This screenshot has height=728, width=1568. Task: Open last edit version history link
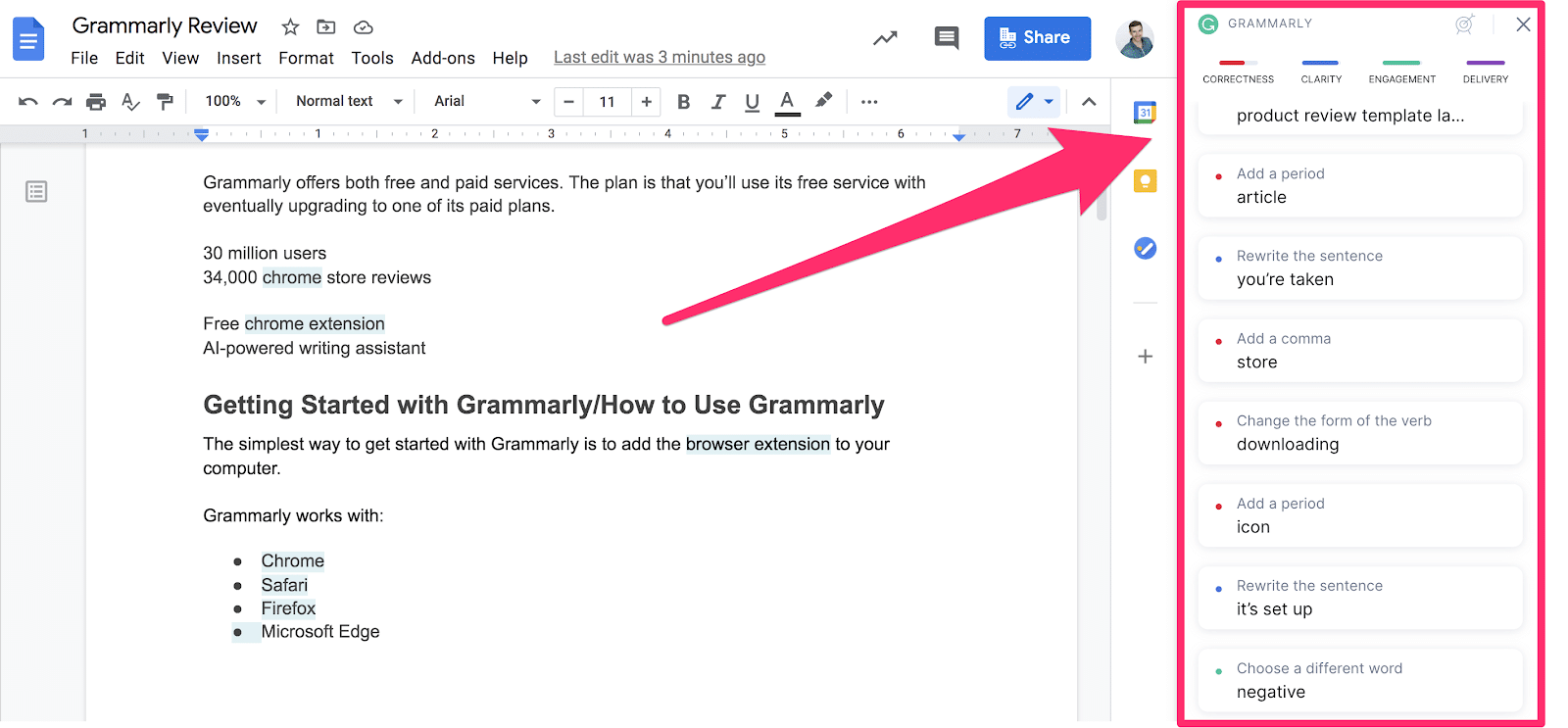pyautogui.click(x=660, y=57)
